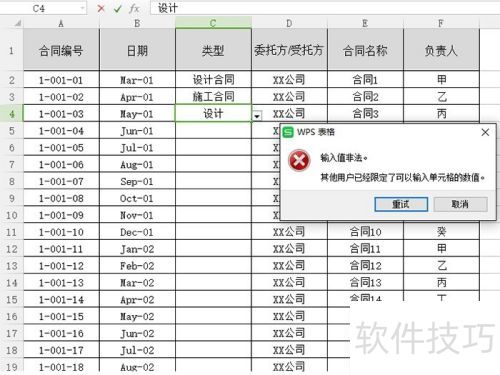Click cell 合同11
This screenshot has width=500, height=375.
pos(365,249)
